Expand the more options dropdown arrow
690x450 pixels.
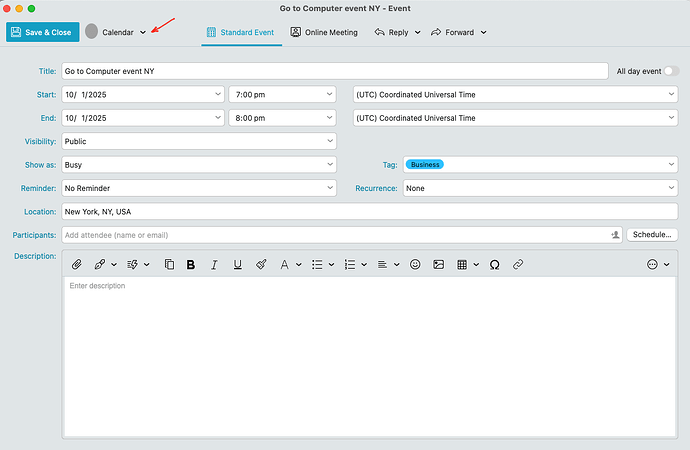pos(667,265)
